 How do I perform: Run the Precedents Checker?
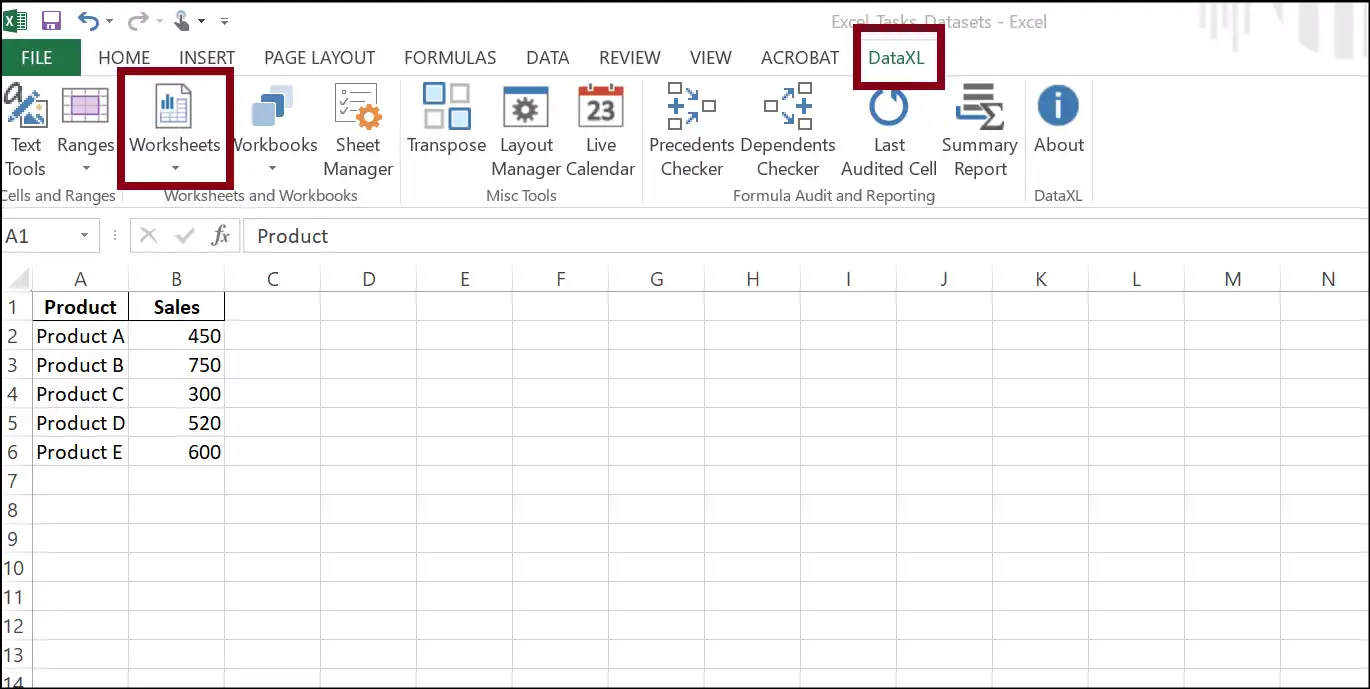pos(692,131)
